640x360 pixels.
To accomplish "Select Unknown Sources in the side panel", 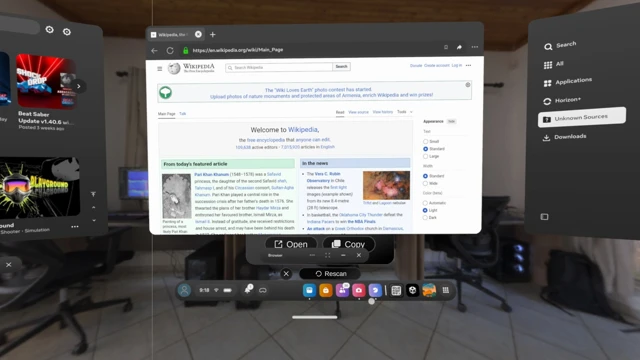I will click(582, 118).
